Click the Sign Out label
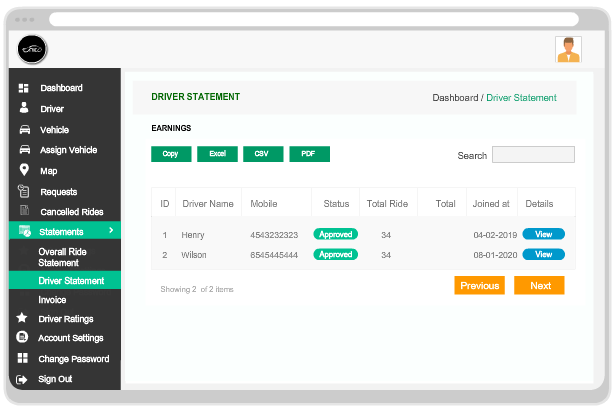 [x=55, y=379]
